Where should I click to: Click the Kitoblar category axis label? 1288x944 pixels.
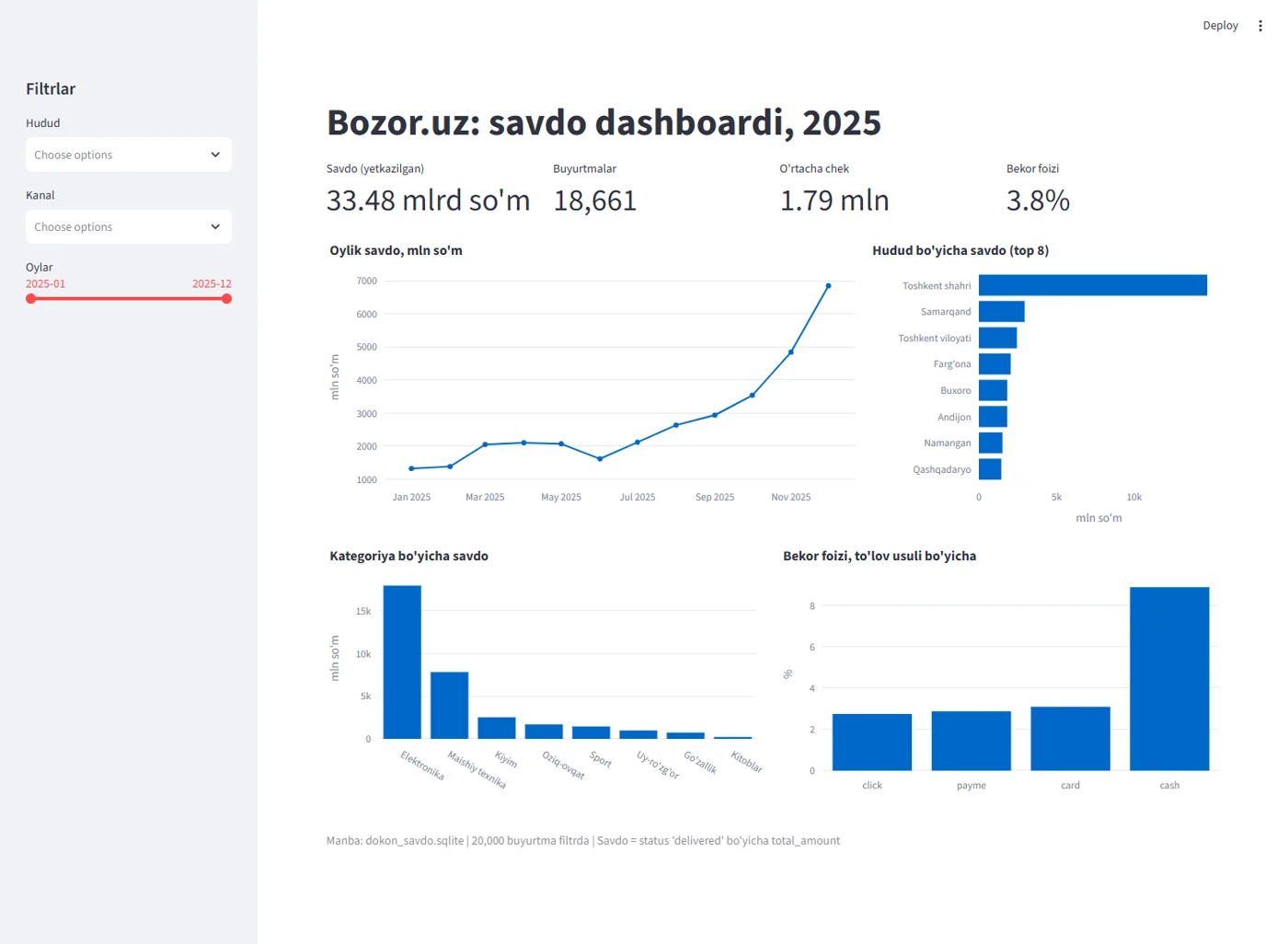pyautogui.click(x=746, y=762)
